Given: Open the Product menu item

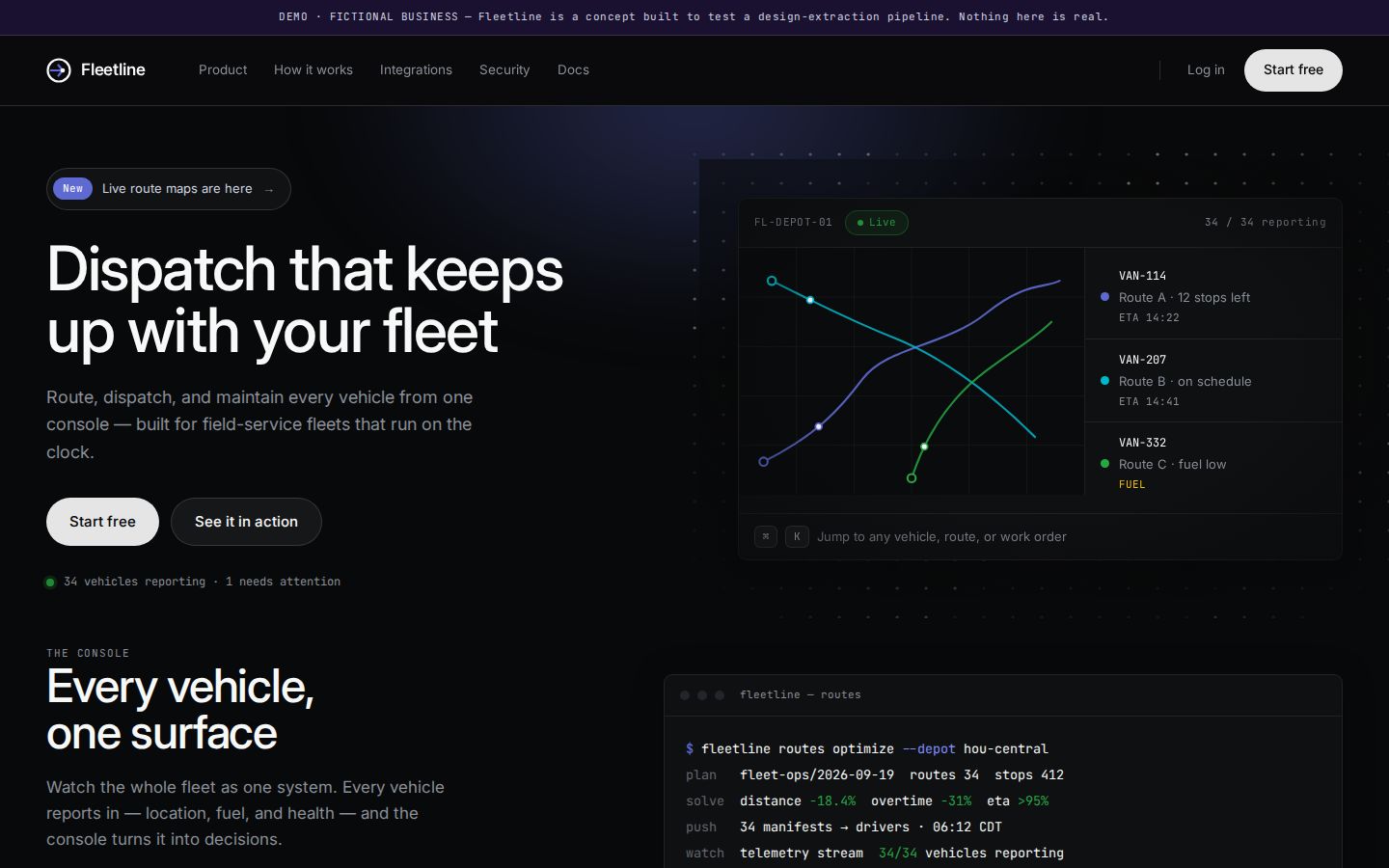Looking at the screenshot, I should (x=223, y=69).
